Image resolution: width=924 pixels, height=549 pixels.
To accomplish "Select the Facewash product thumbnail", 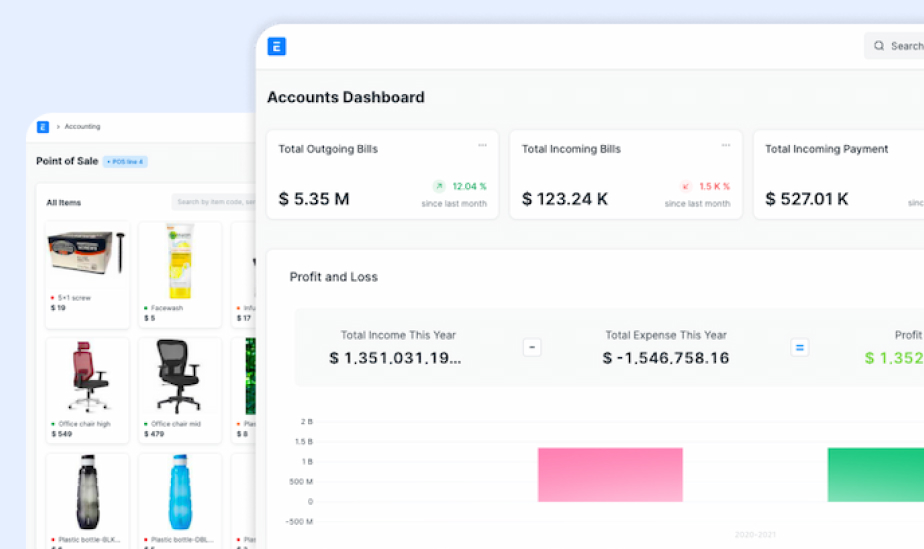I will point(180,262).
